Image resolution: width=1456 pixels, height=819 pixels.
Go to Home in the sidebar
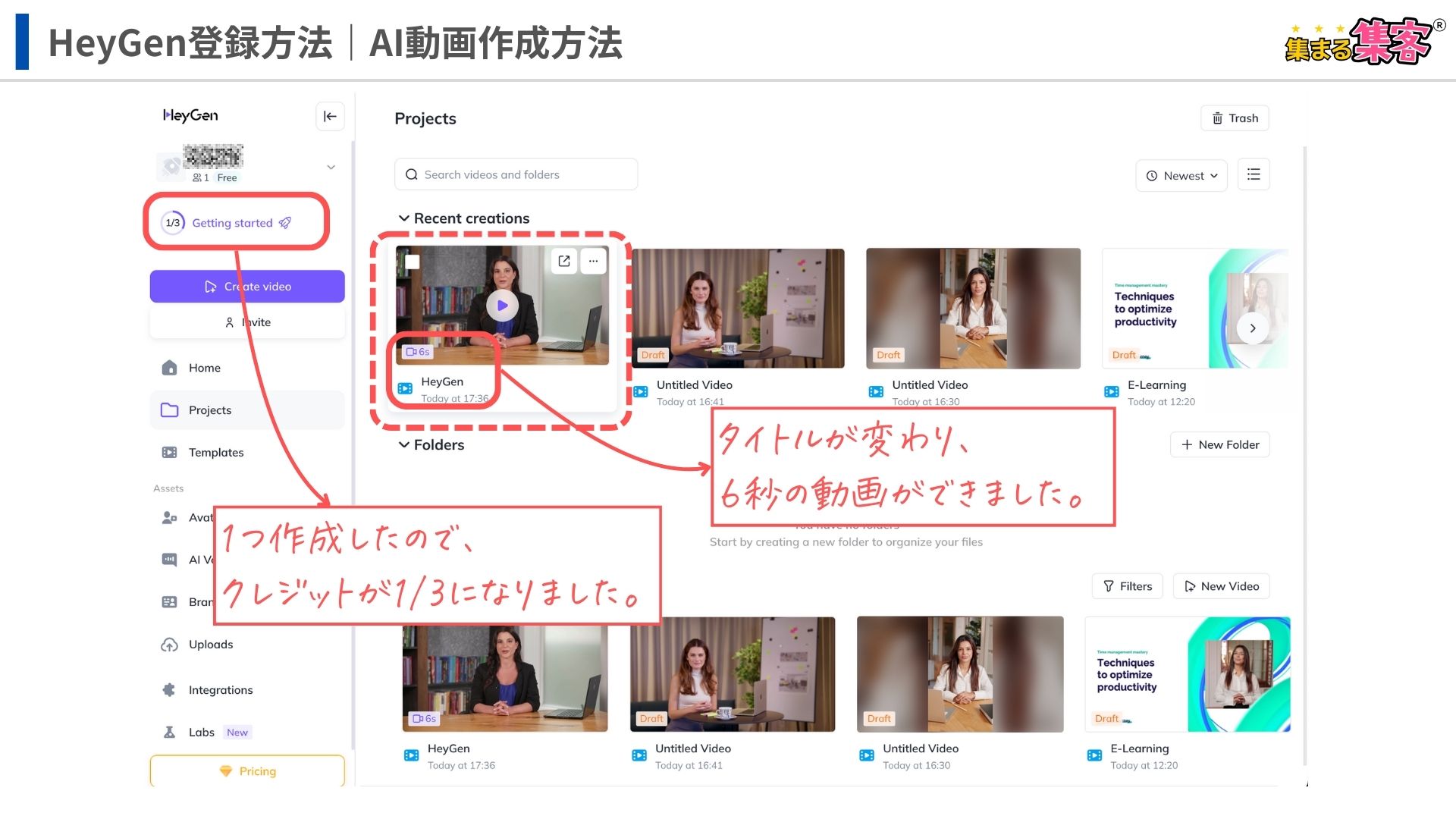point(247,368)
